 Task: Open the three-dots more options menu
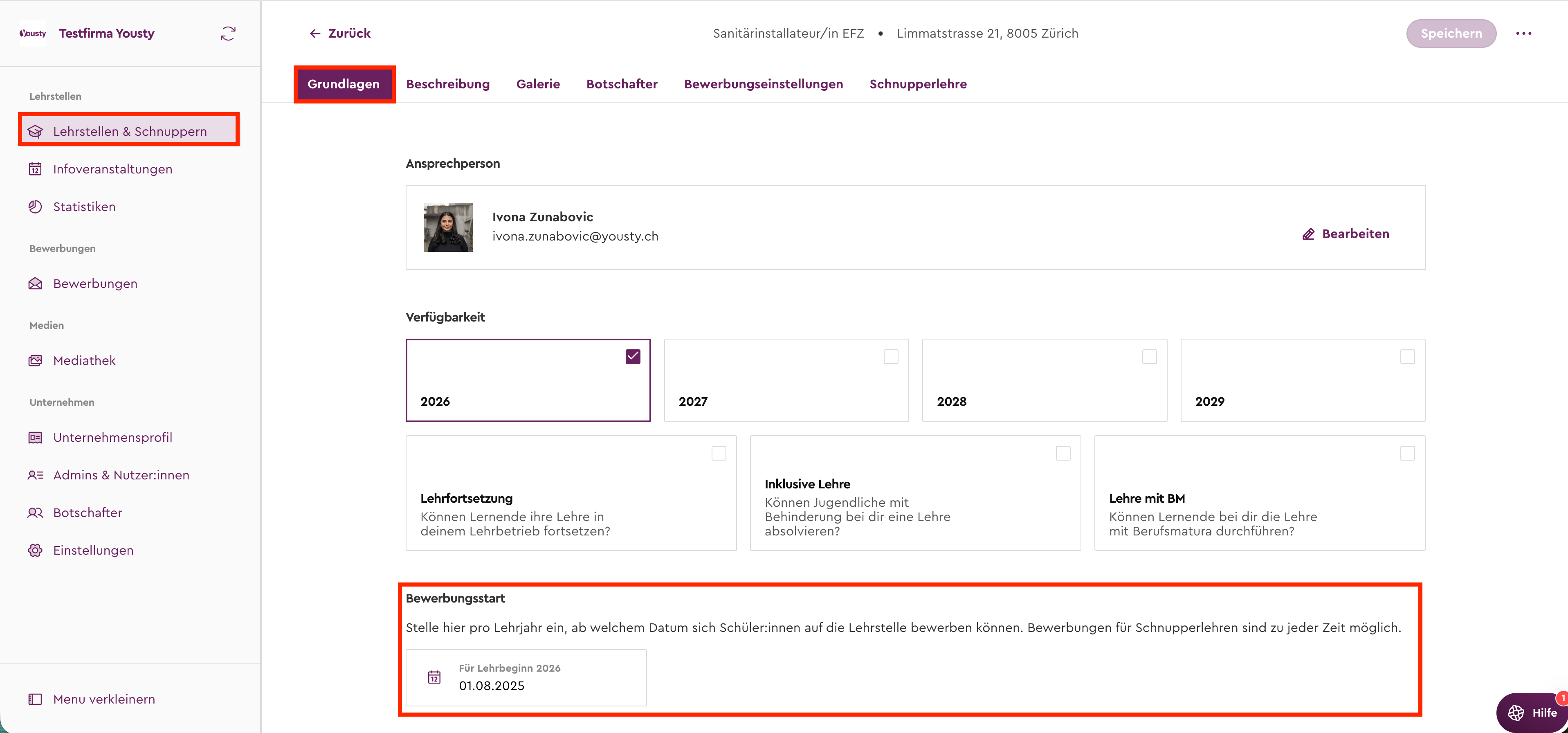[1523, 34]
